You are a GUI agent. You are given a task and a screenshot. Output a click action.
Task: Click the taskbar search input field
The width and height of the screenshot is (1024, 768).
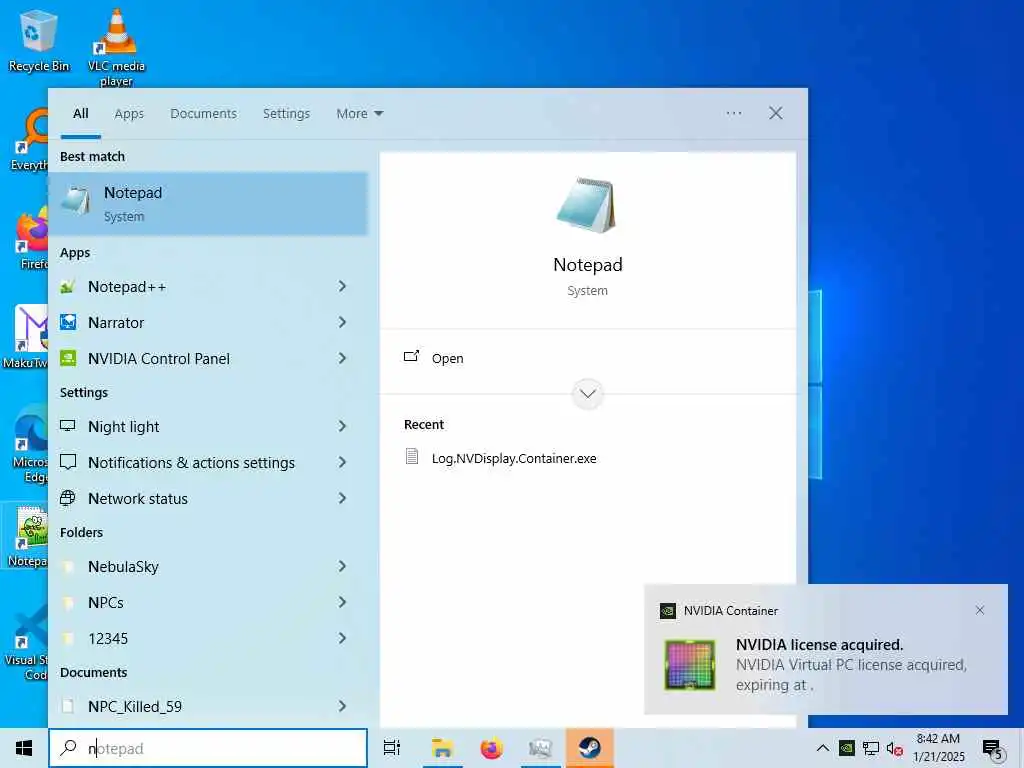[x=208, y=748]
